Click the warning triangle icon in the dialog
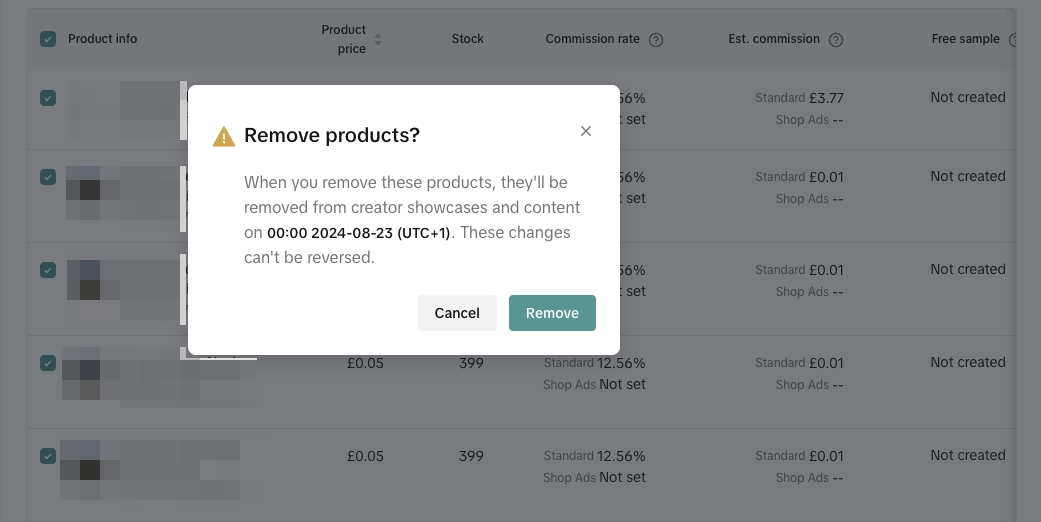1041x522 pixels. [x=224, y=137]
